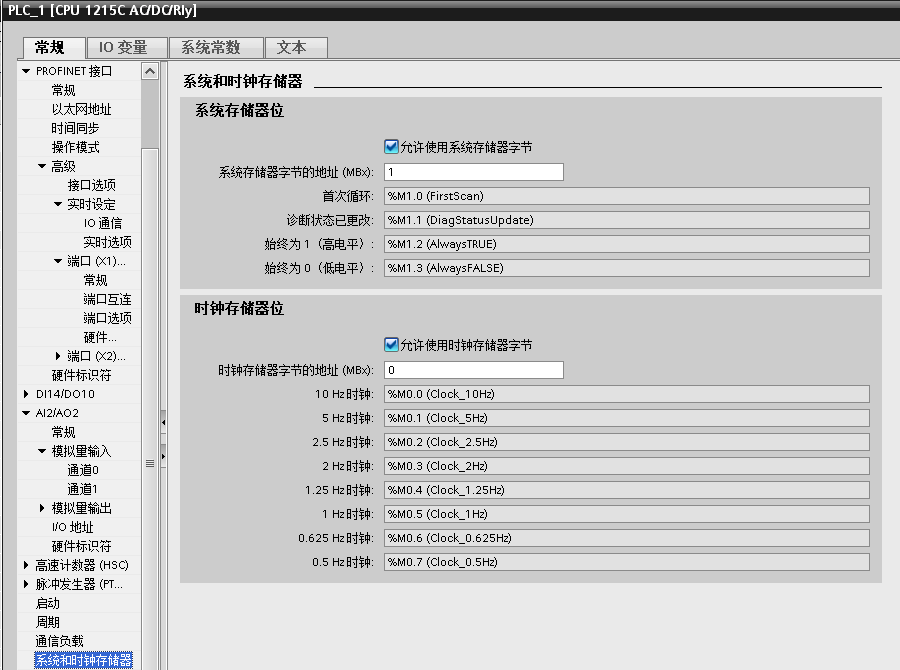Click the %M1.3 (AlwaysFALSE) field
Screen dimensions: 900x670
point(627,268)
